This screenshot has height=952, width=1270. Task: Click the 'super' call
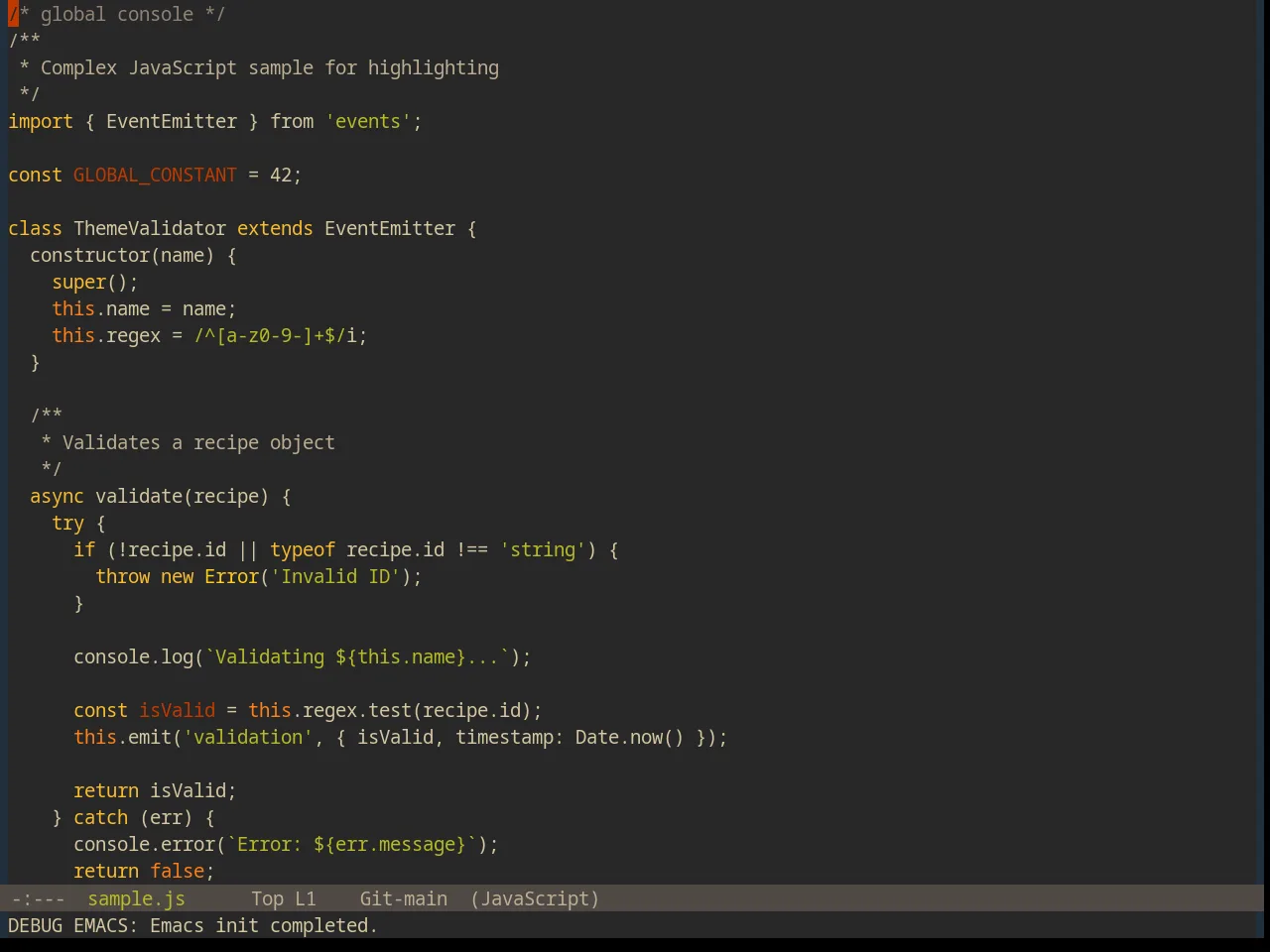click(x=78, y=282)
